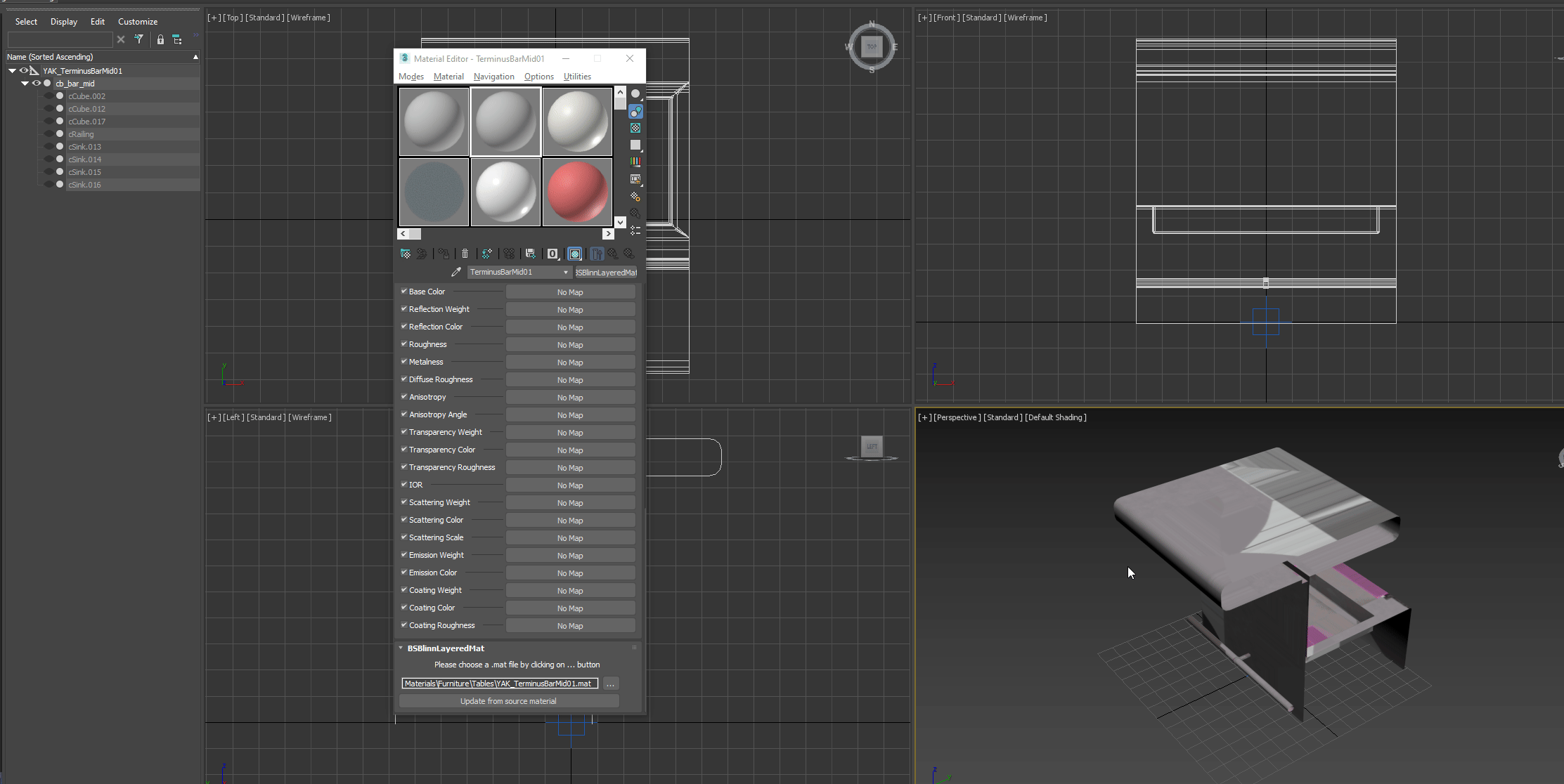Uncheck the Base Color checkbox
This screenshot has height=784, width=1564.
point(404,291)
